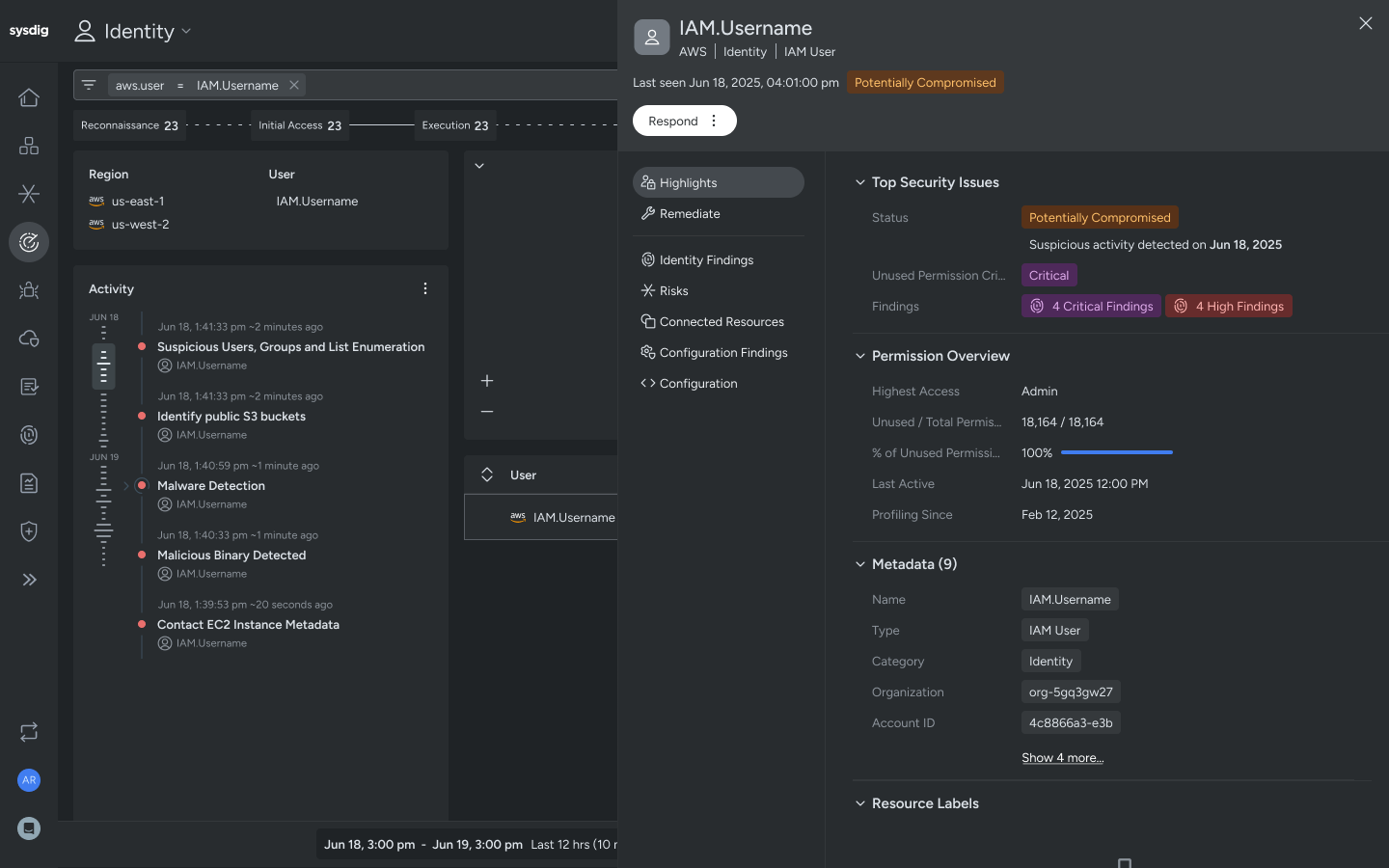The width and height of the screenshot is (1389, 868).
Task: Open the Risks tab
Action: pyautogui.click(x=719, y=290)
